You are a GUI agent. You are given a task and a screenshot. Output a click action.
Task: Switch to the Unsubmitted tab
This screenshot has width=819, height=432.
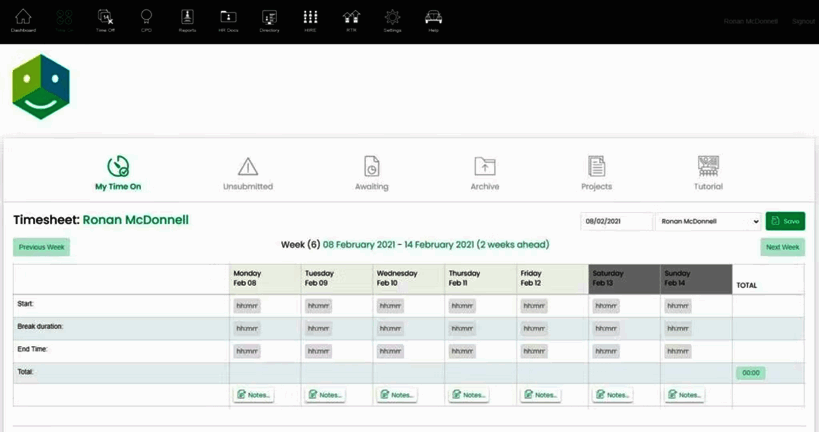pos(248,172)
